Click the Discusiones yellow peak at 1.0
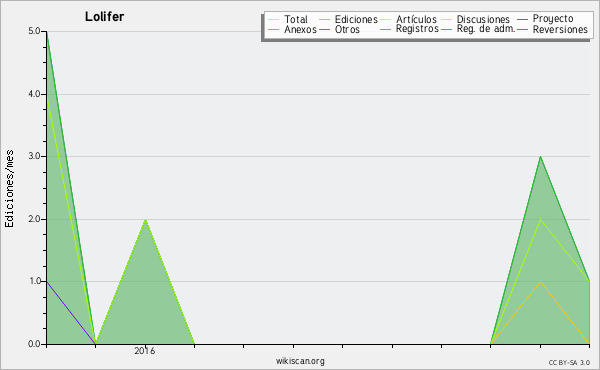 (540, 282)
